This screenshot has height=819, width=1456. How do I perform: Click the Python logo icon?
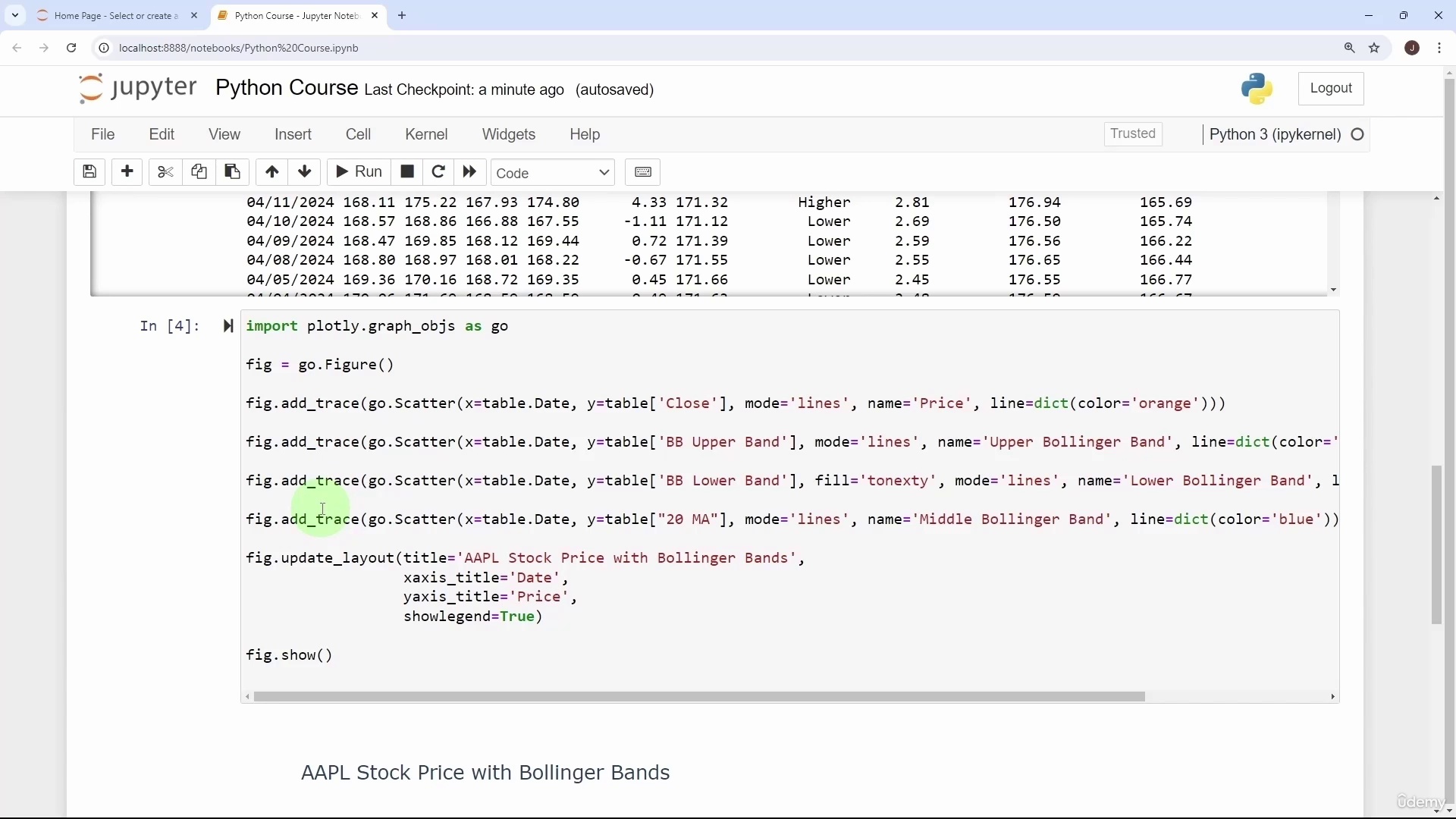pyautogui.click(x=1258, y=89)
